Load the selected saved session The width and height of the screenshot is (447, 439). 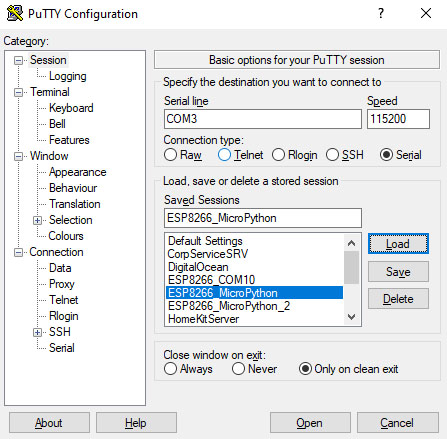tap(398, 244)
